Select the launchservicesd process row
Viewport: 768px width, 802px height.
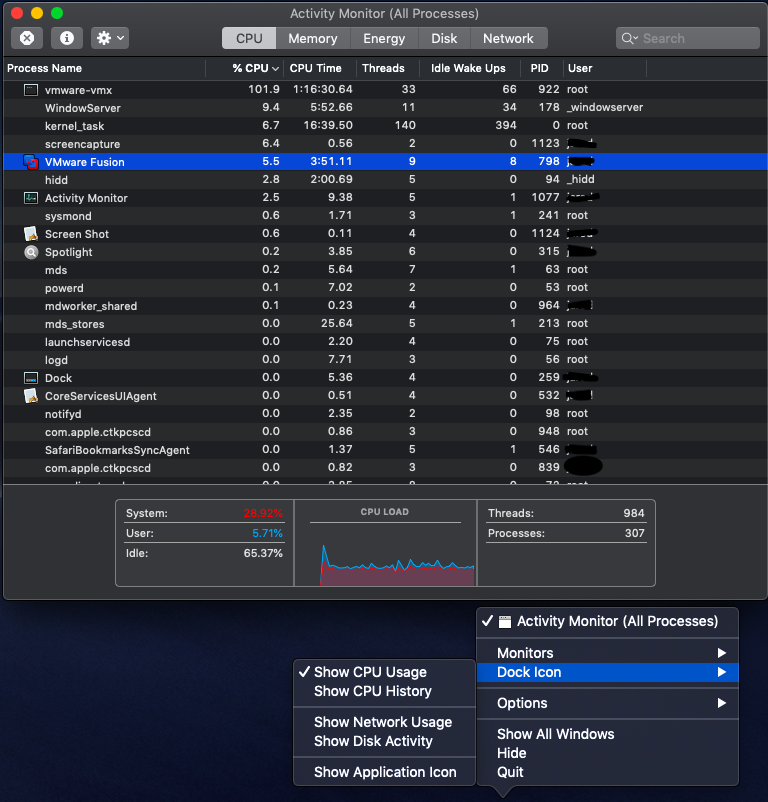pos(386,342)
